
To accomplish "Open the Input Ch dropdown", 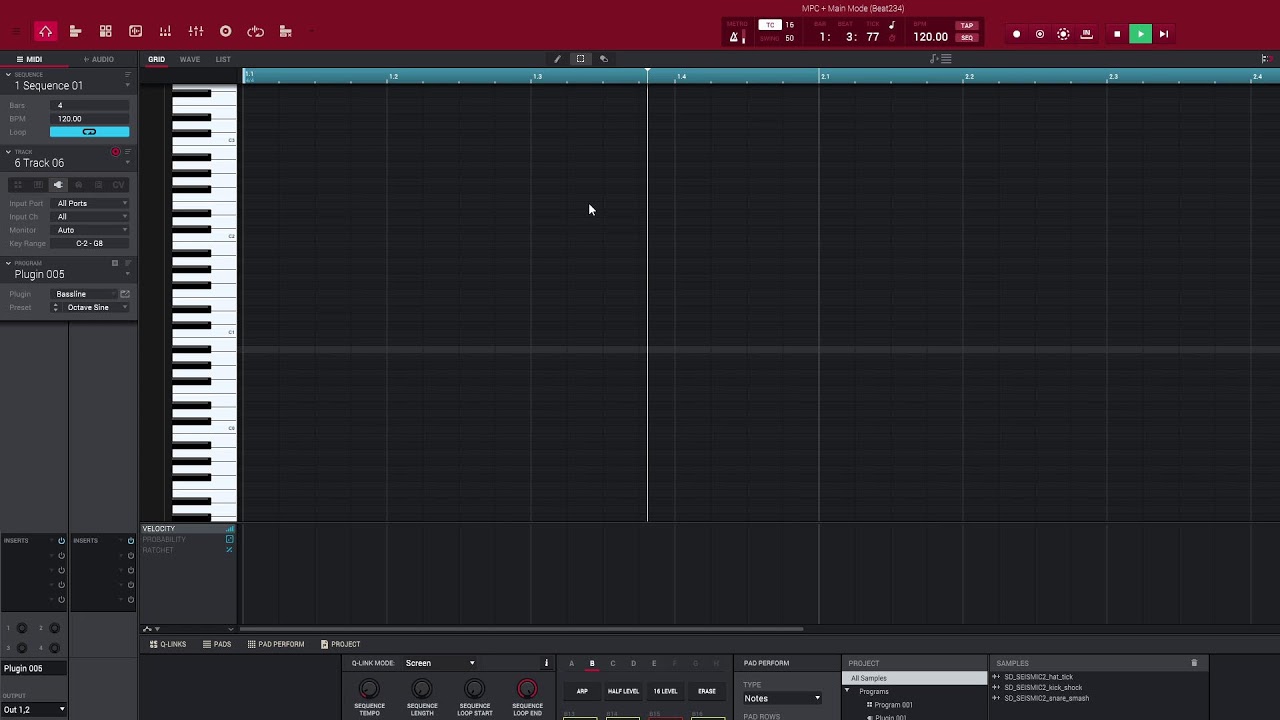I will tap(90, 217).
